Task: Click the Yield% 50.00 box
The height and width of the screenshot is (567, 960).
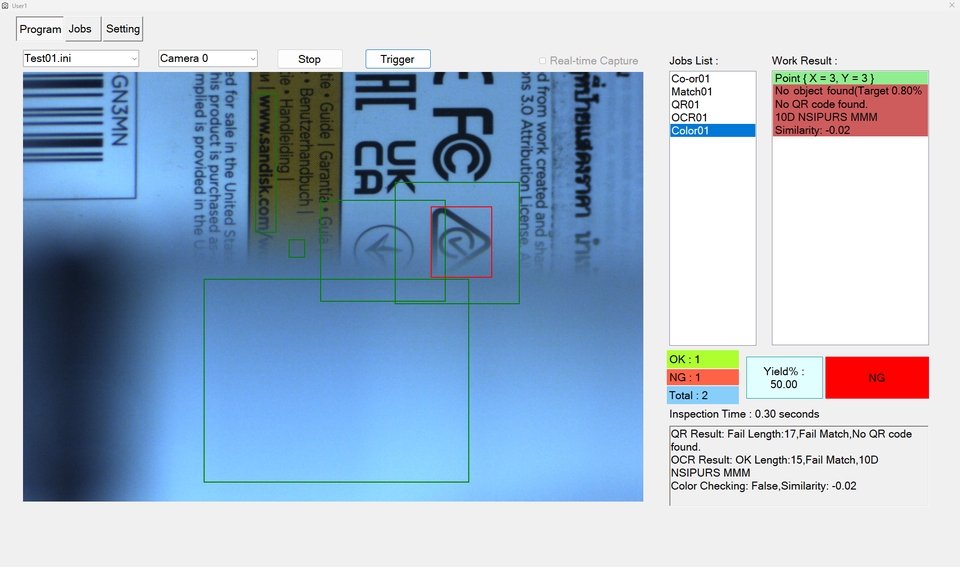Action: coord(784,378)
